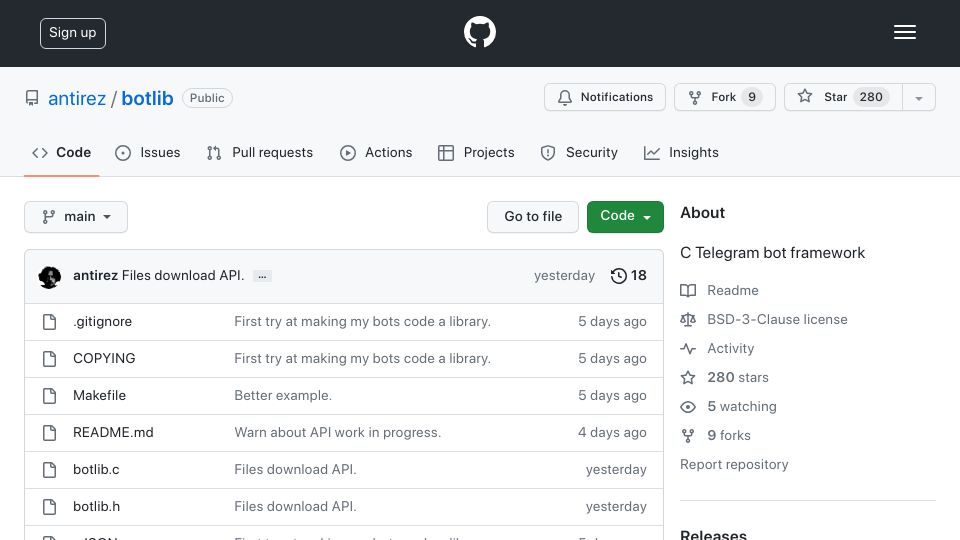Image resolution: width=960 pixels, height=540 pixels.
Task: Open the main branch selector dropdown
Action: 76,217
